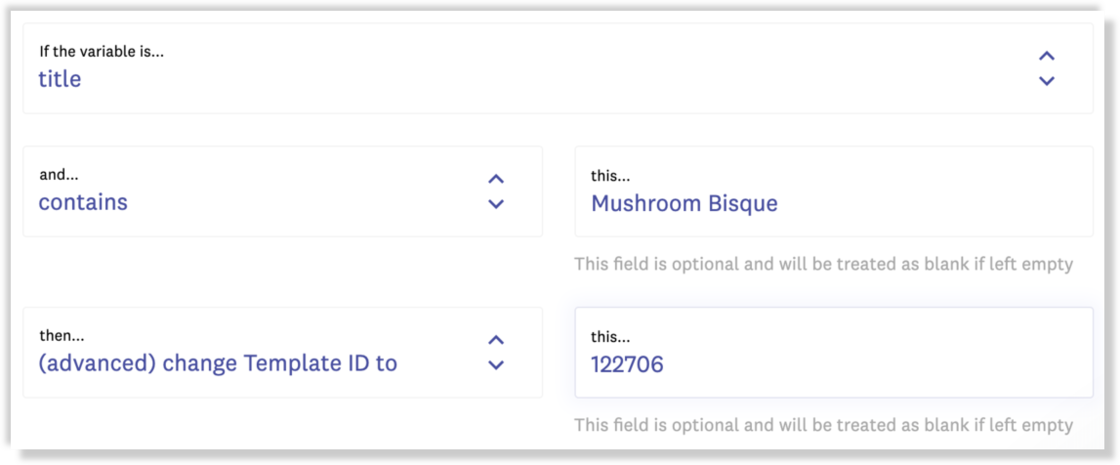
Task: Click the "then..." label
Action: click(x=62, y=336)
